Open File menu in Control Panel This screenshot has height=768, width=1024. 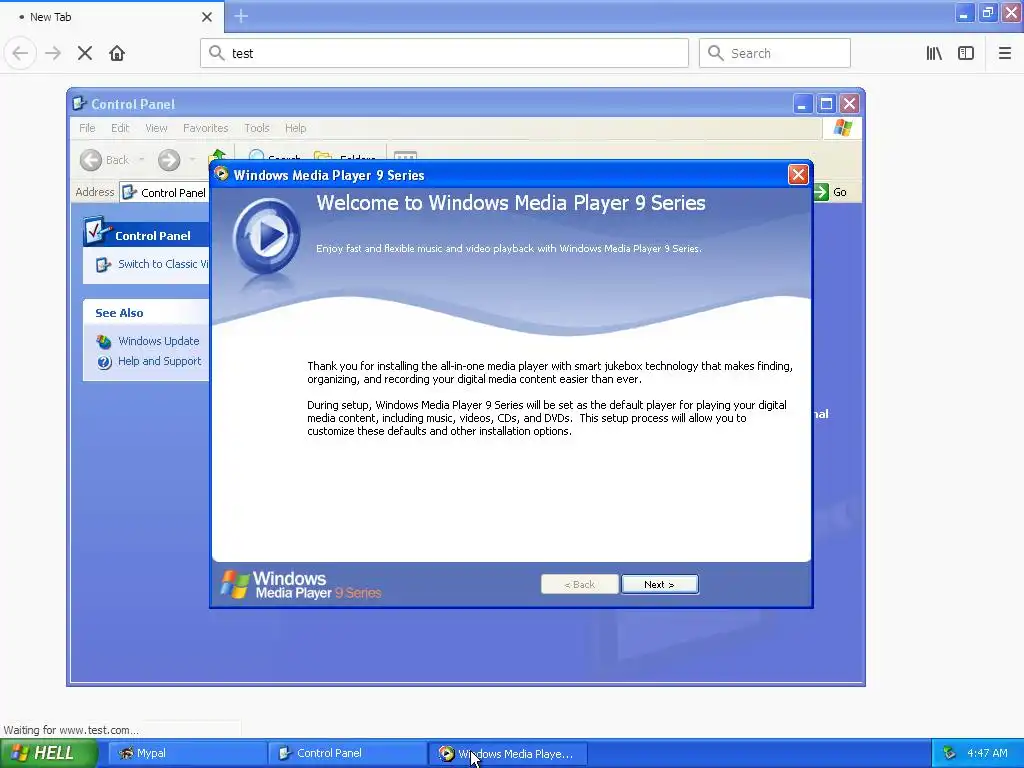click(87, 128)
